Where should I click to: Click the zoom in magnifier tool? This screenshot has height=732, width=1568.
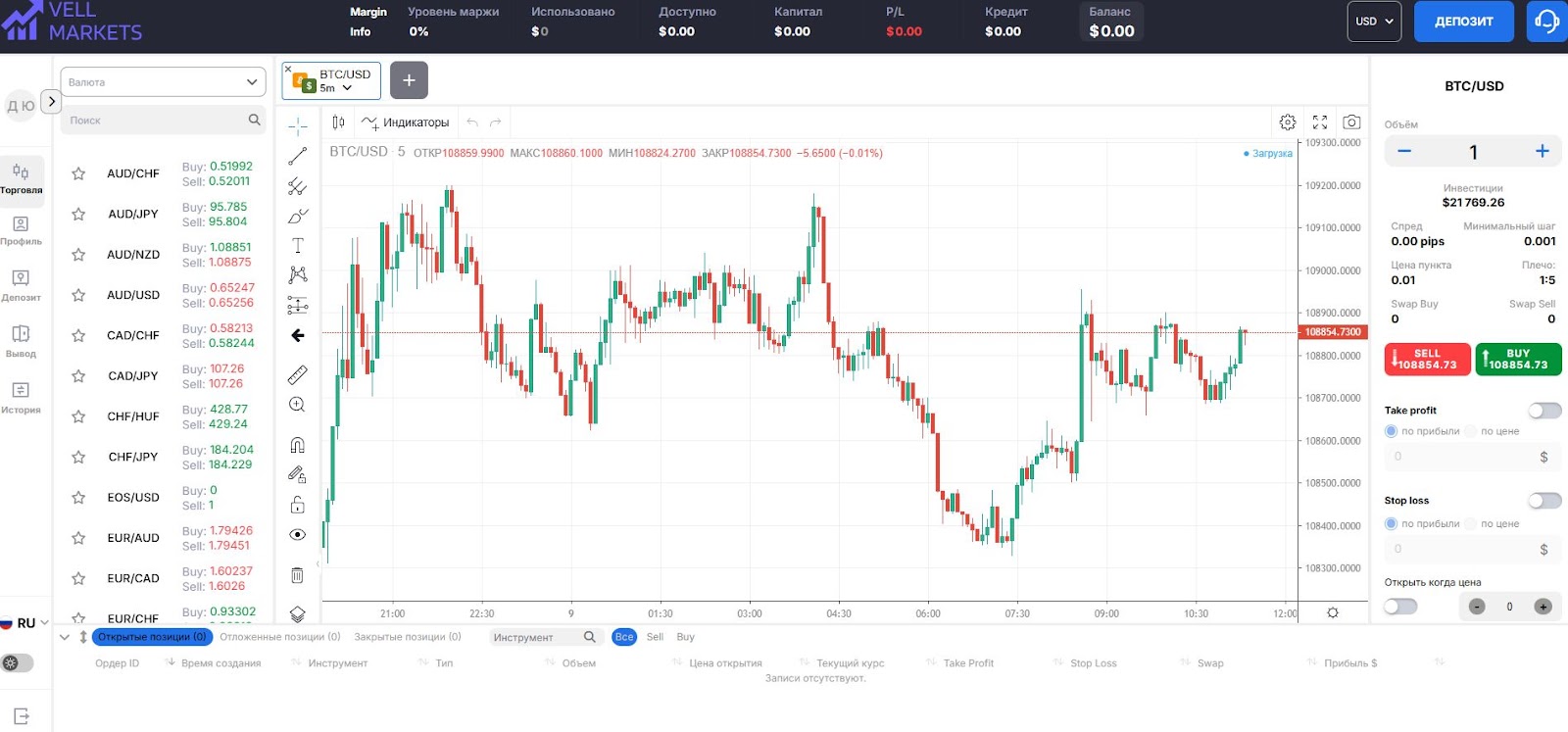tap(298, 405)
